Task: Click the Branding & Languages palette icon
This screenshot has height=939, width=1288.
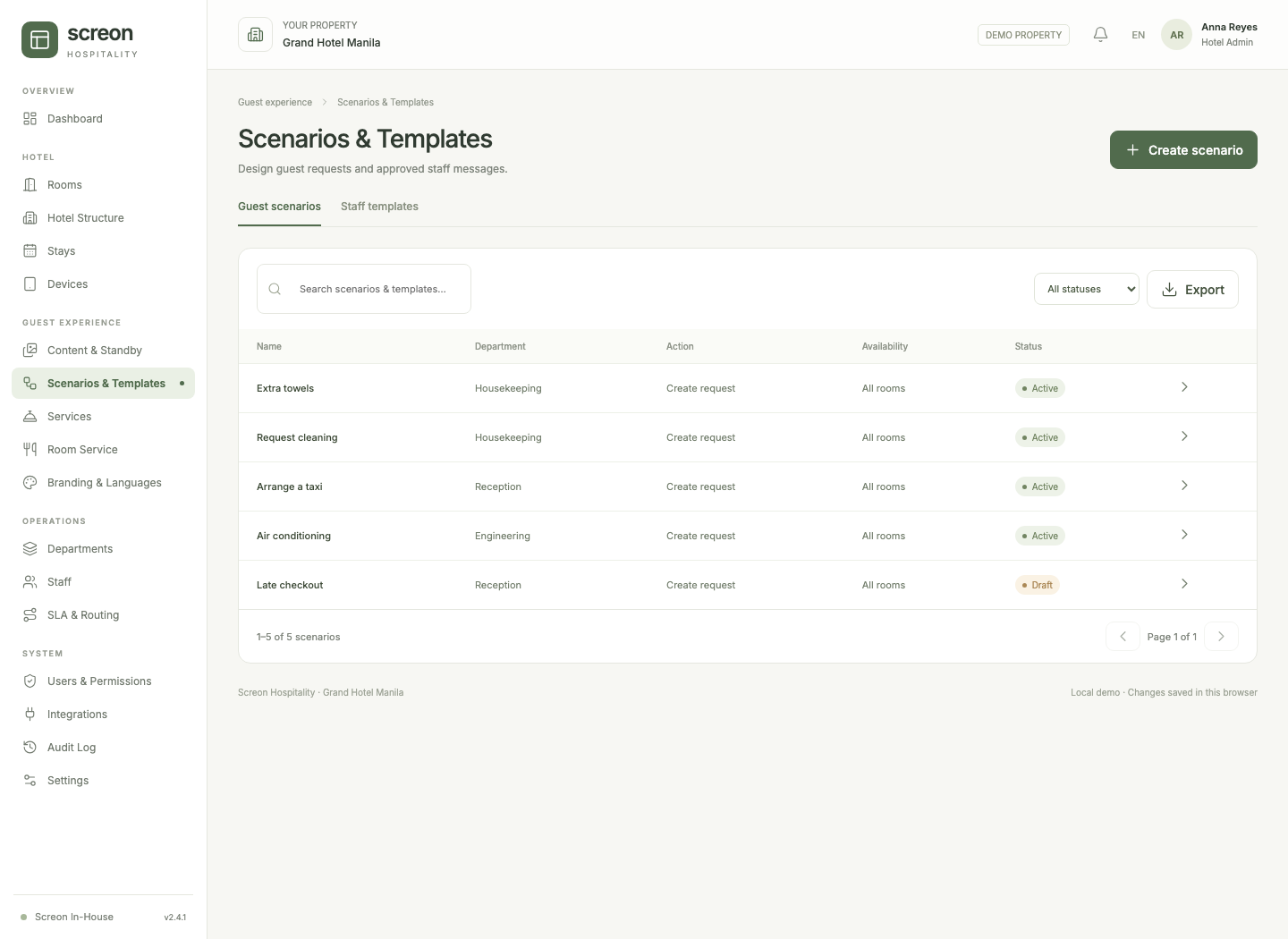Action: [30, 483]
